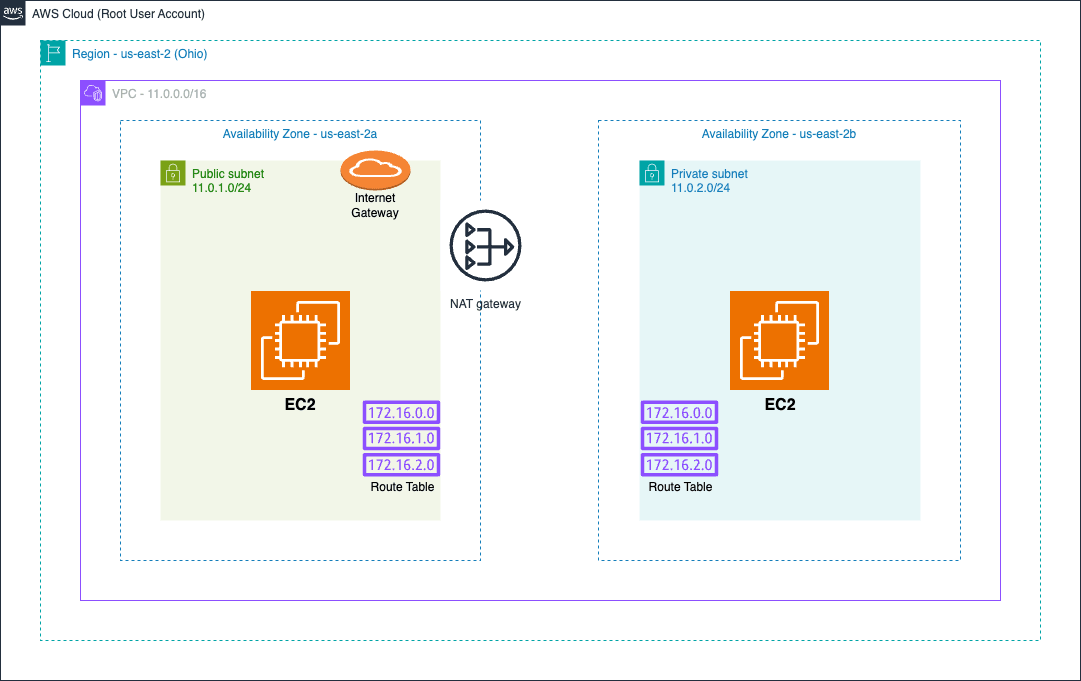This screenshot has width=1081, height=681.
Task: Click the Availability Zone us-east-2b label
Action: pos(779,134)
